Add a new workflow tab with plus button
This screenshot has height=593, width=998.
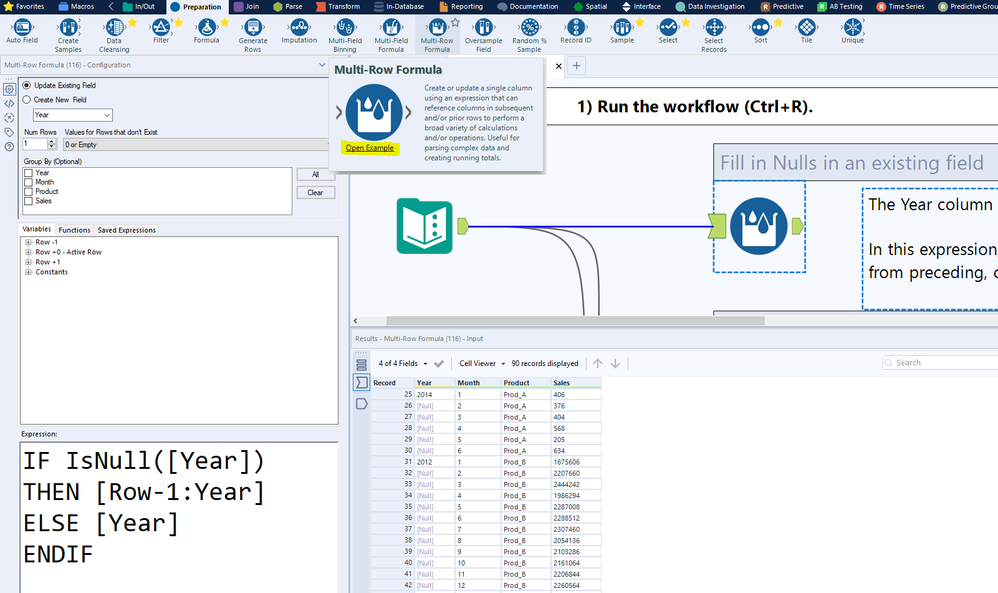pos(576,66)
